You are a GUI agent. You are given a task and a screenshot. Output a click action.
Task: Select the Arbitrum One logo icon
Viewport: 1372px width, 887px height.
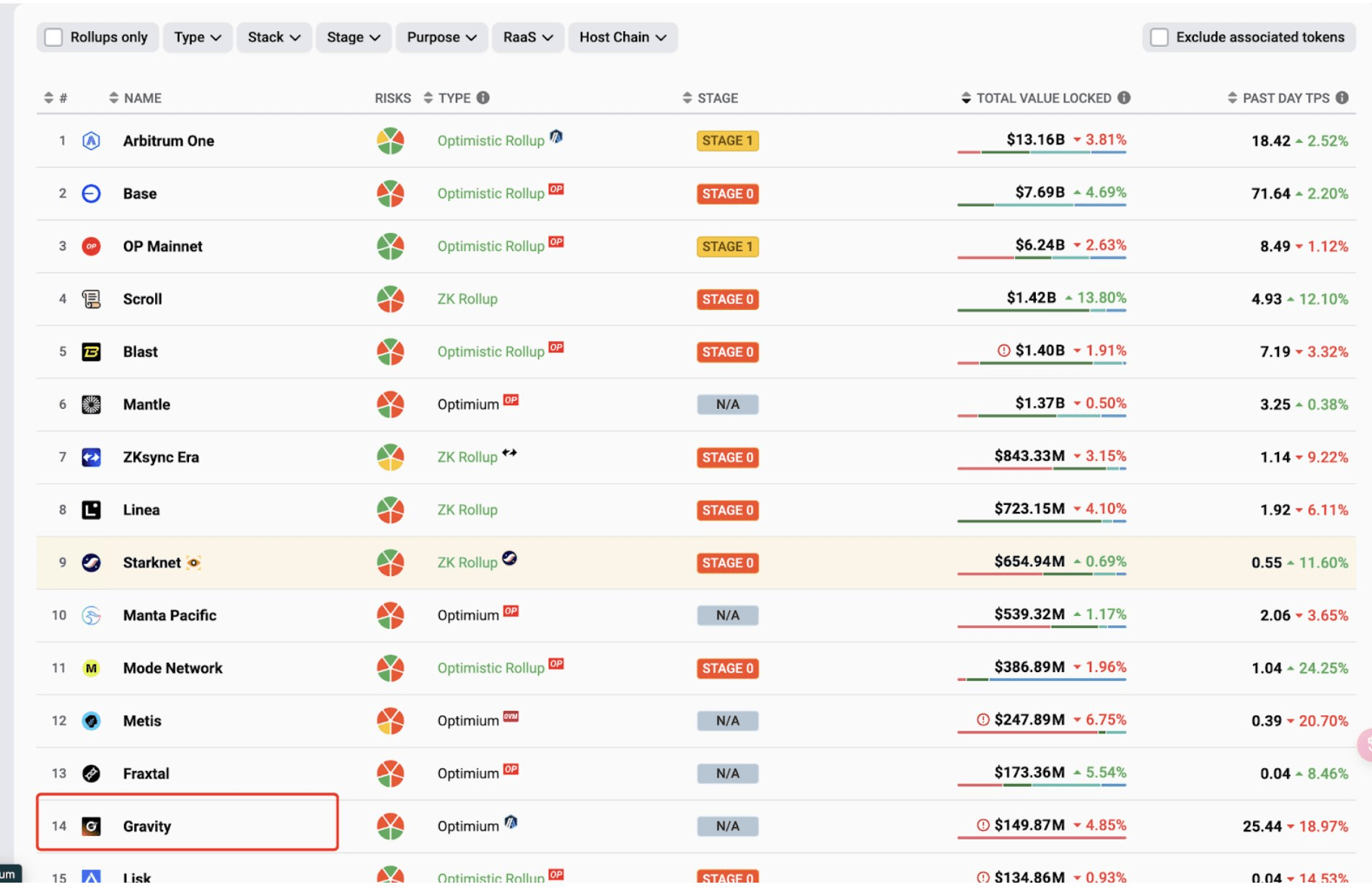tap(91, 141)
